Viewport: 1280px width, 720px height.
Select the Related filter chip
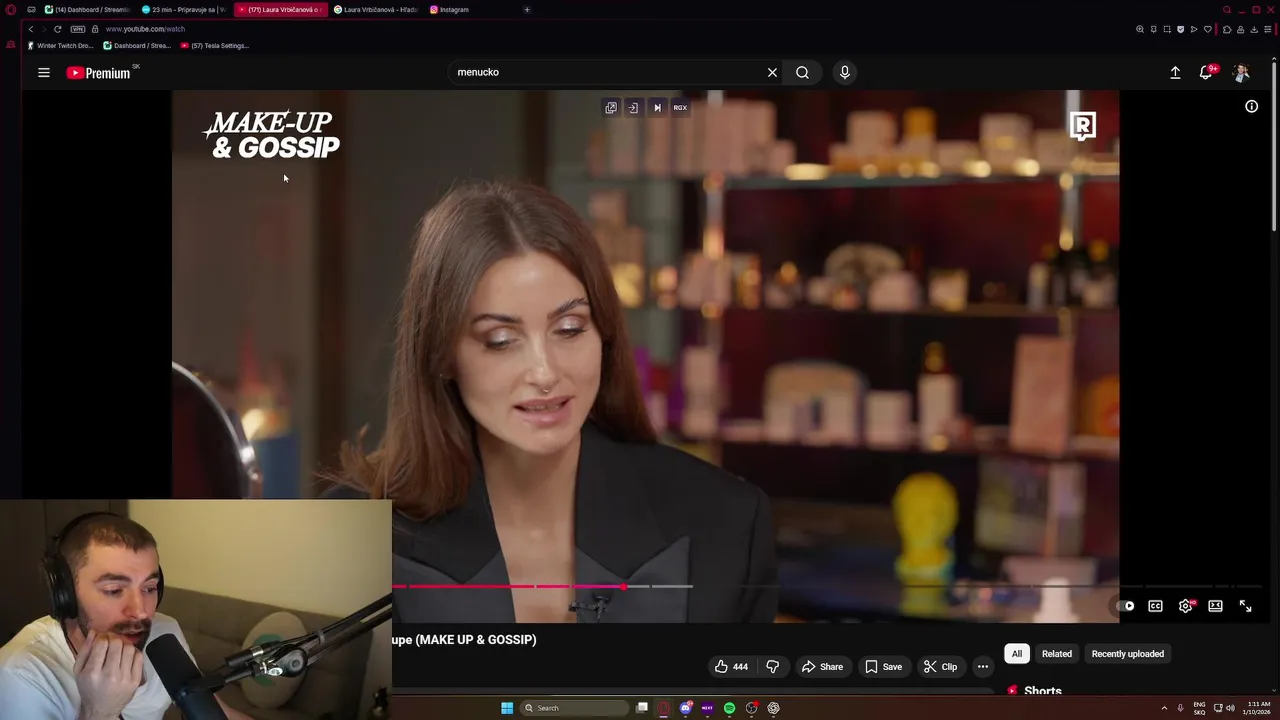click(x=1057, y=654)
